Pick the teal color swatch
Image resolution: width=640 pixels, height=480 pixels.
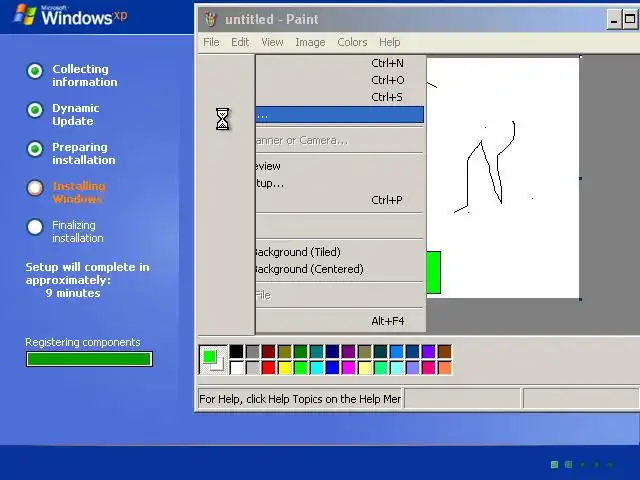point(316,351)
